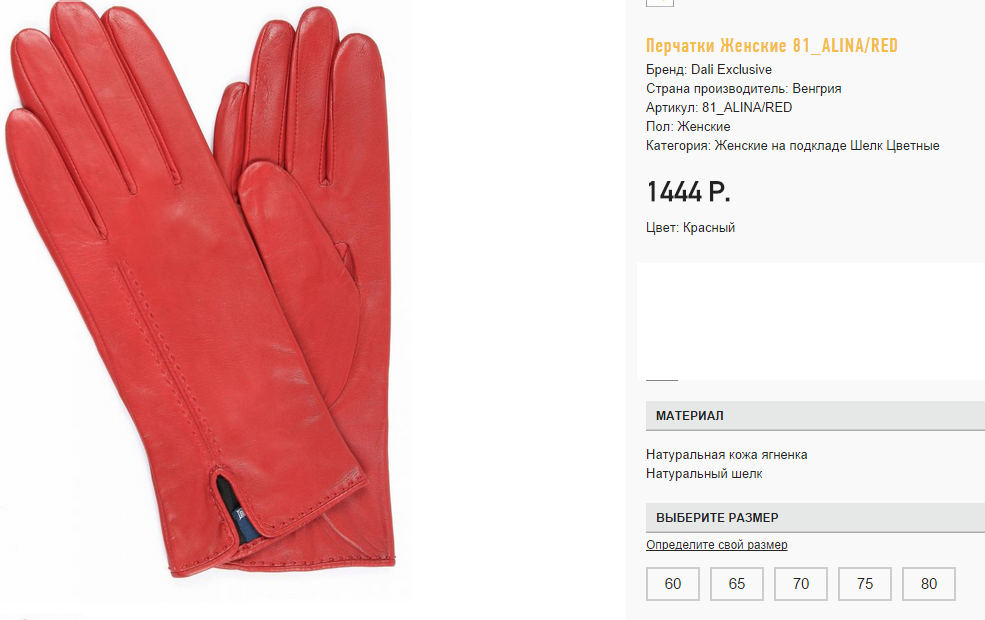The width and height of the screenshot is (985, 620).
Task: Click the 'Натуральный шелк' lining text
Action: (x=704, y=474)
